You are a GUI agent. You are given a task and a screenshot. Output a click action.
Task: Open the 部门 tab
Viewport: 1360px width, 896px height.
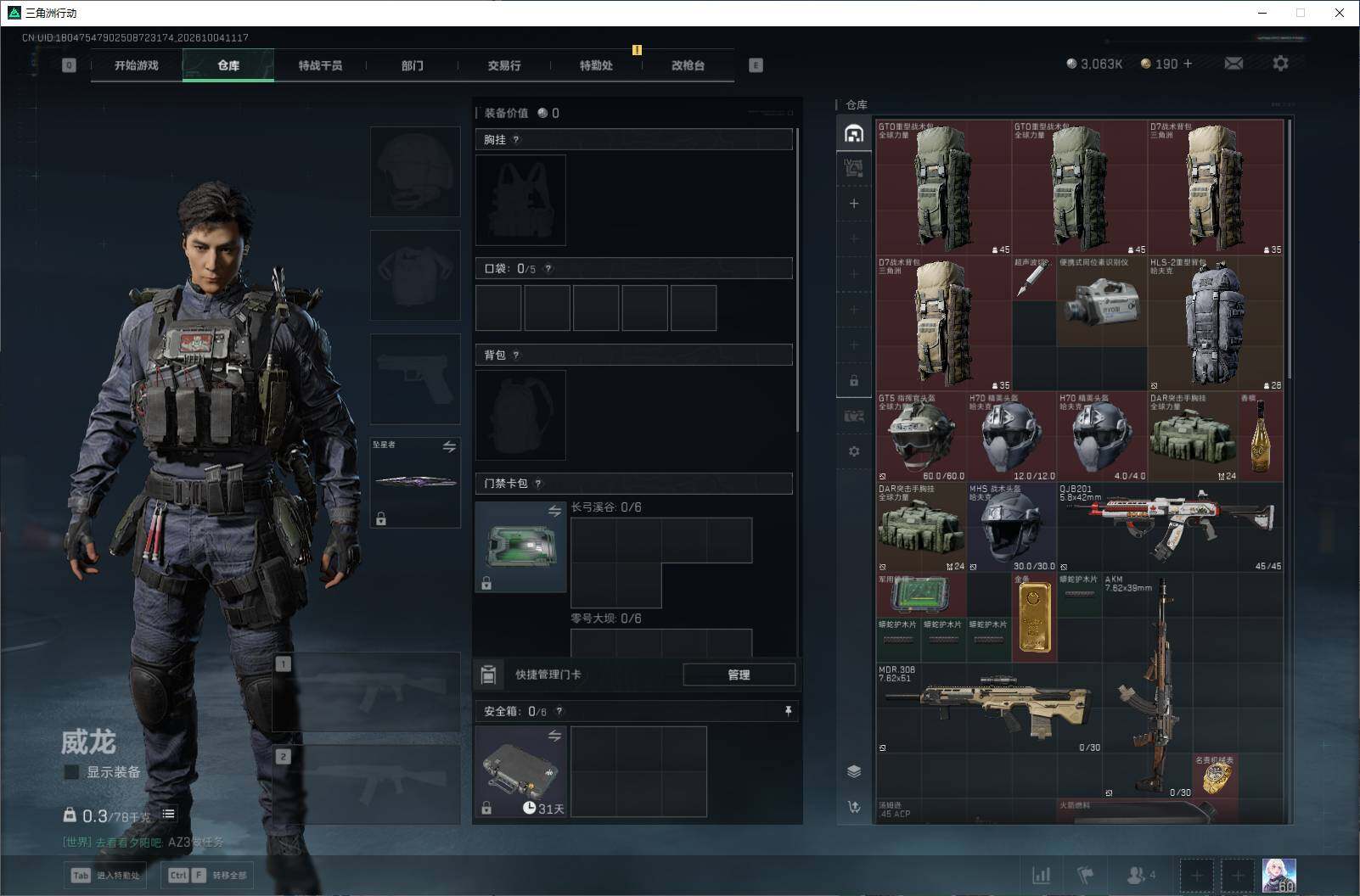(x=413, y=65)
